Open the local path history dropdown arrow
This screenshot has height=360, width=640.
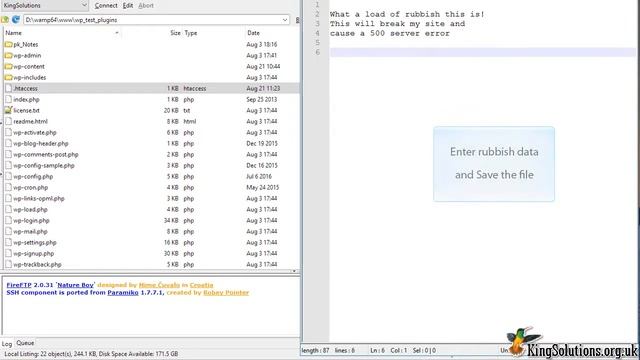[x=285, y=20]
